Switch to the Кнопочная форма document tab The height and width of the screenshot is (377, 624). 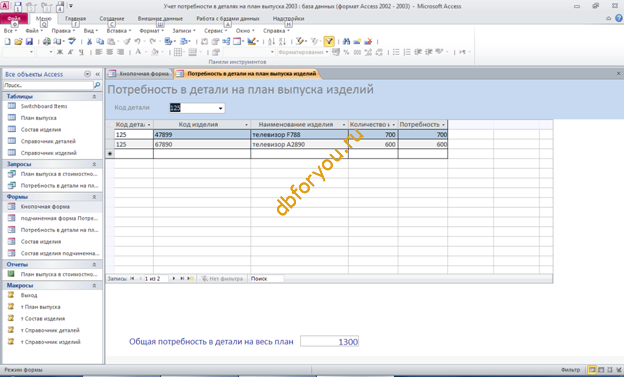pos(140,74)
